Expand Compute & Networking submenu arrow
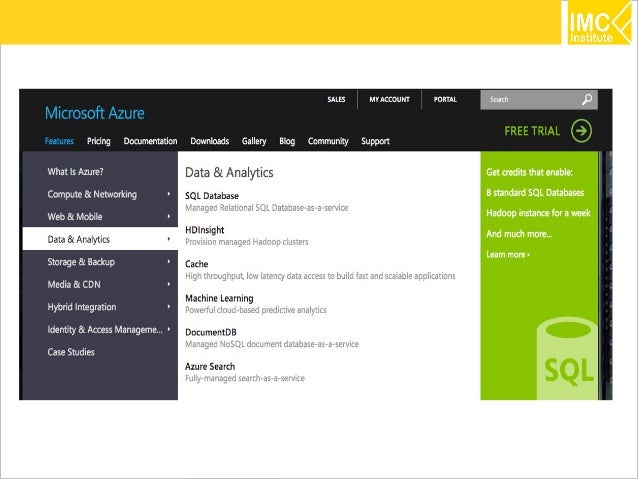This screenshot has width=638, height=479. [x=168, y=194]
